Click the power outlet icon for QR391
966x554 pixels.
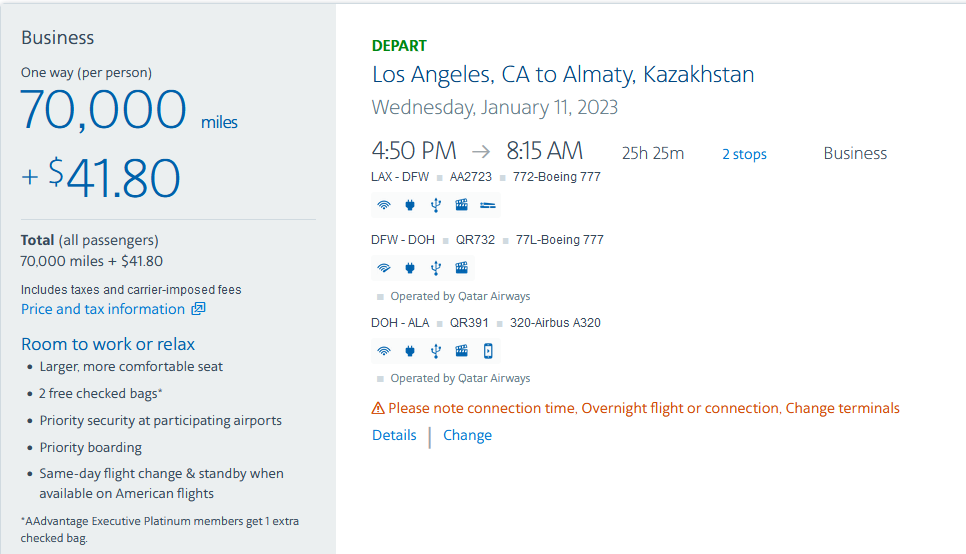(x=410, y=351)
